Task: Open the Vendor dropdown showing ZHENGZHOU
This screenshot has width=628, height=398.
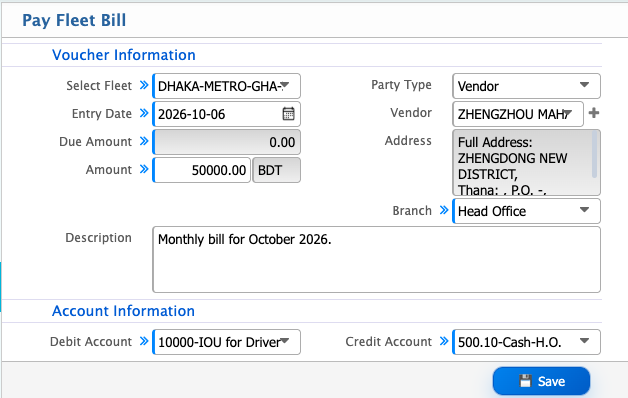Action: click(x=518, y=114)
